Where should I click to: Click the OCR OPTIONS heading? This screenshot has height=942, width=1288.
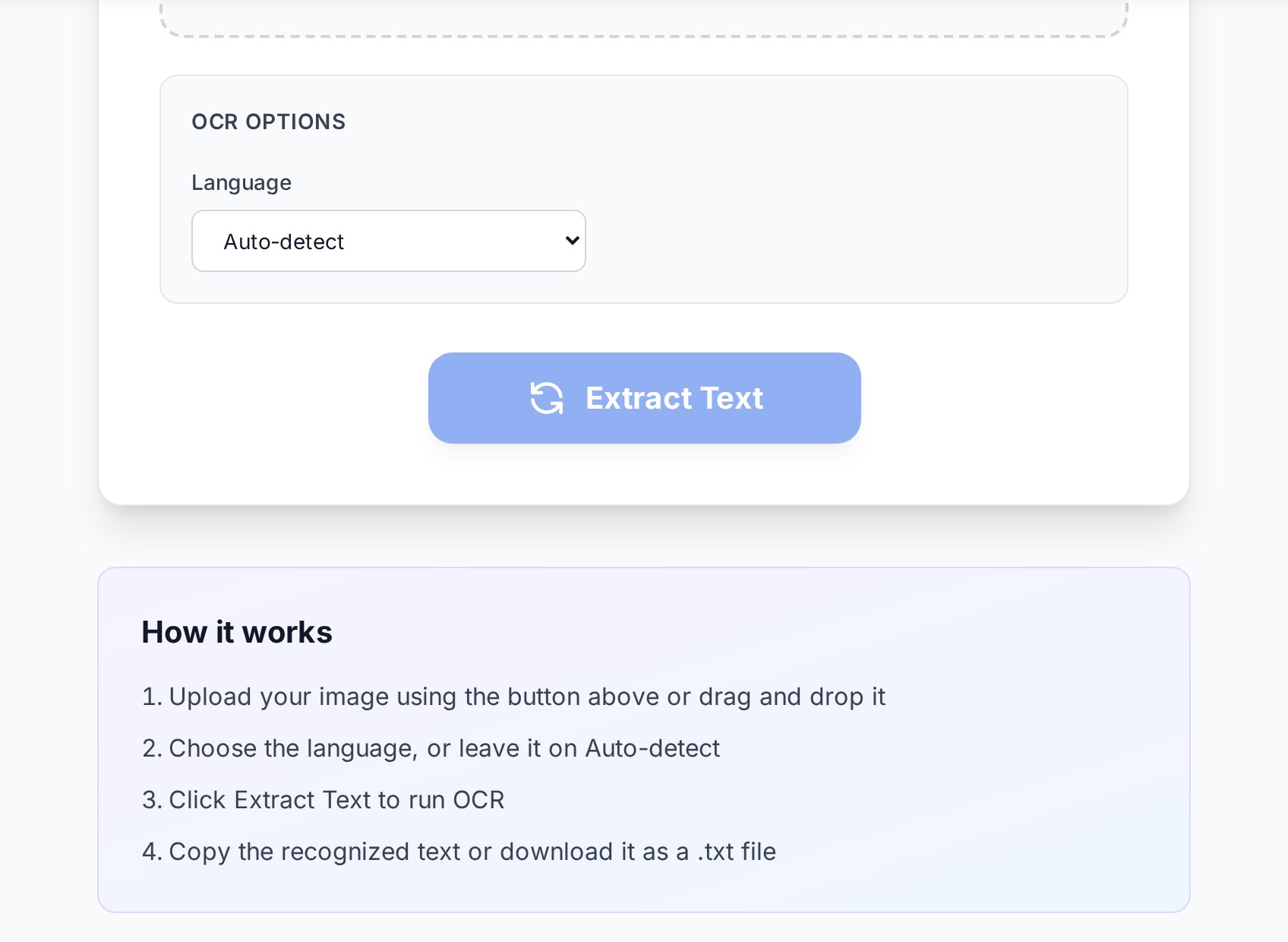(268, 122)
